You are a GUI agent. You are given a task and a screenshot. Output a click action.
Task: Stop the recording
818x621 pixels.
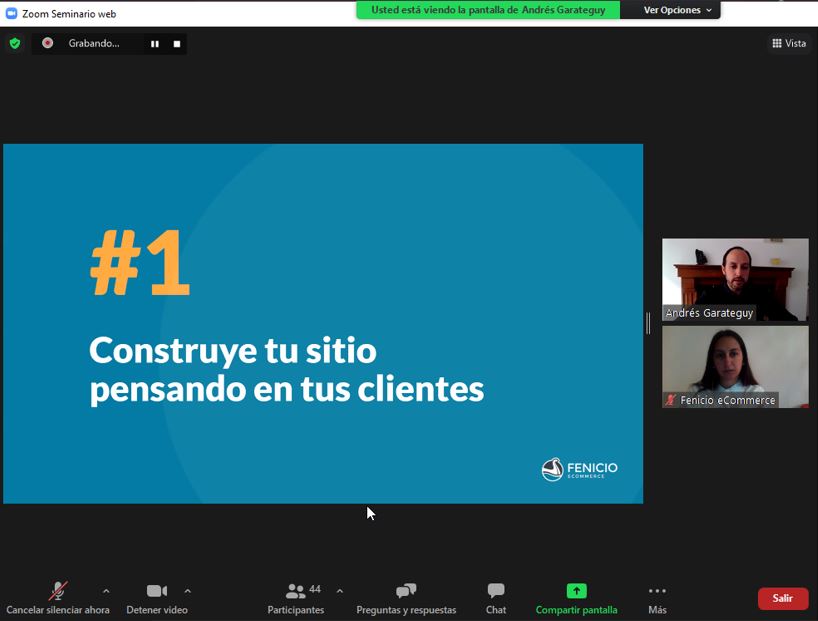177,44
